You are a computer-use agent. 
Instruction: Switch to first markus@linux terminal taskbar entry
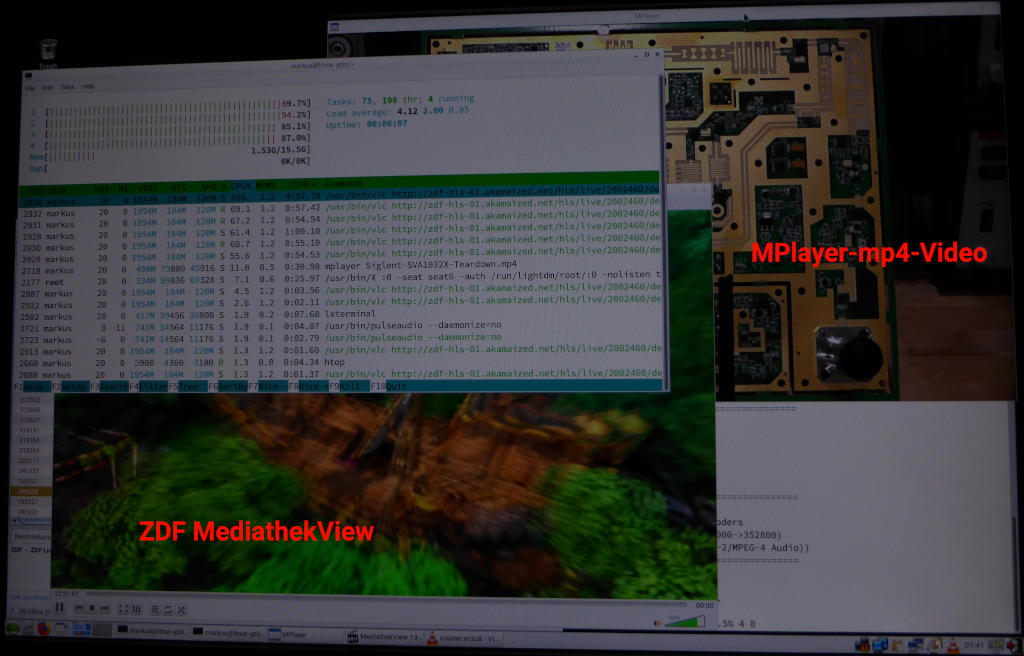152,631
